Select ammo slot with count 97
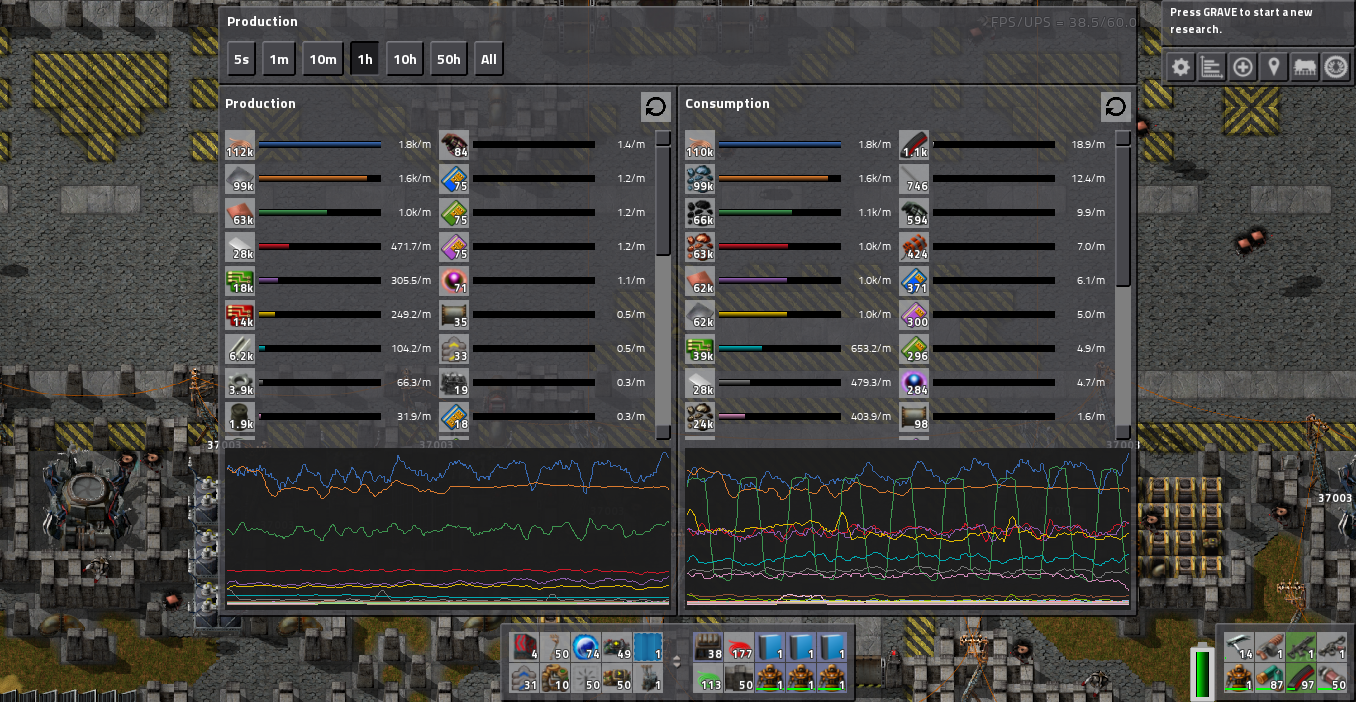This screenshot has height=702, width=1356. [1301, 677]
